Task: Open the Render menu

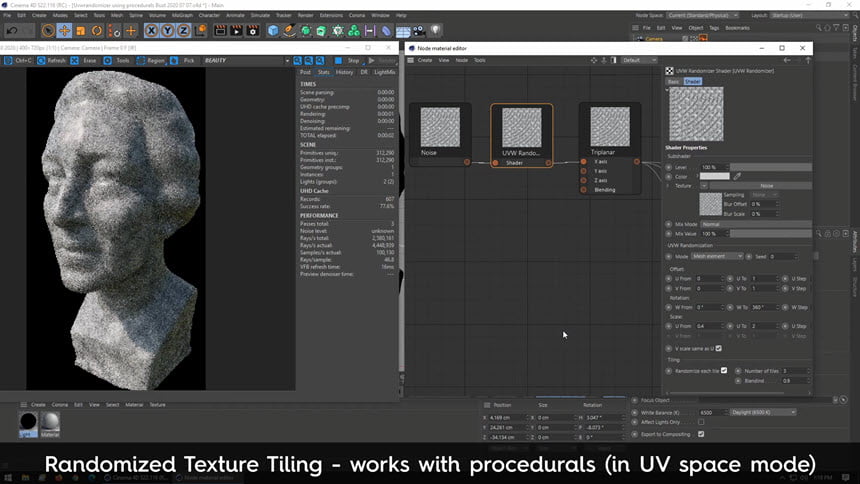Action: [x=305, y=15]
